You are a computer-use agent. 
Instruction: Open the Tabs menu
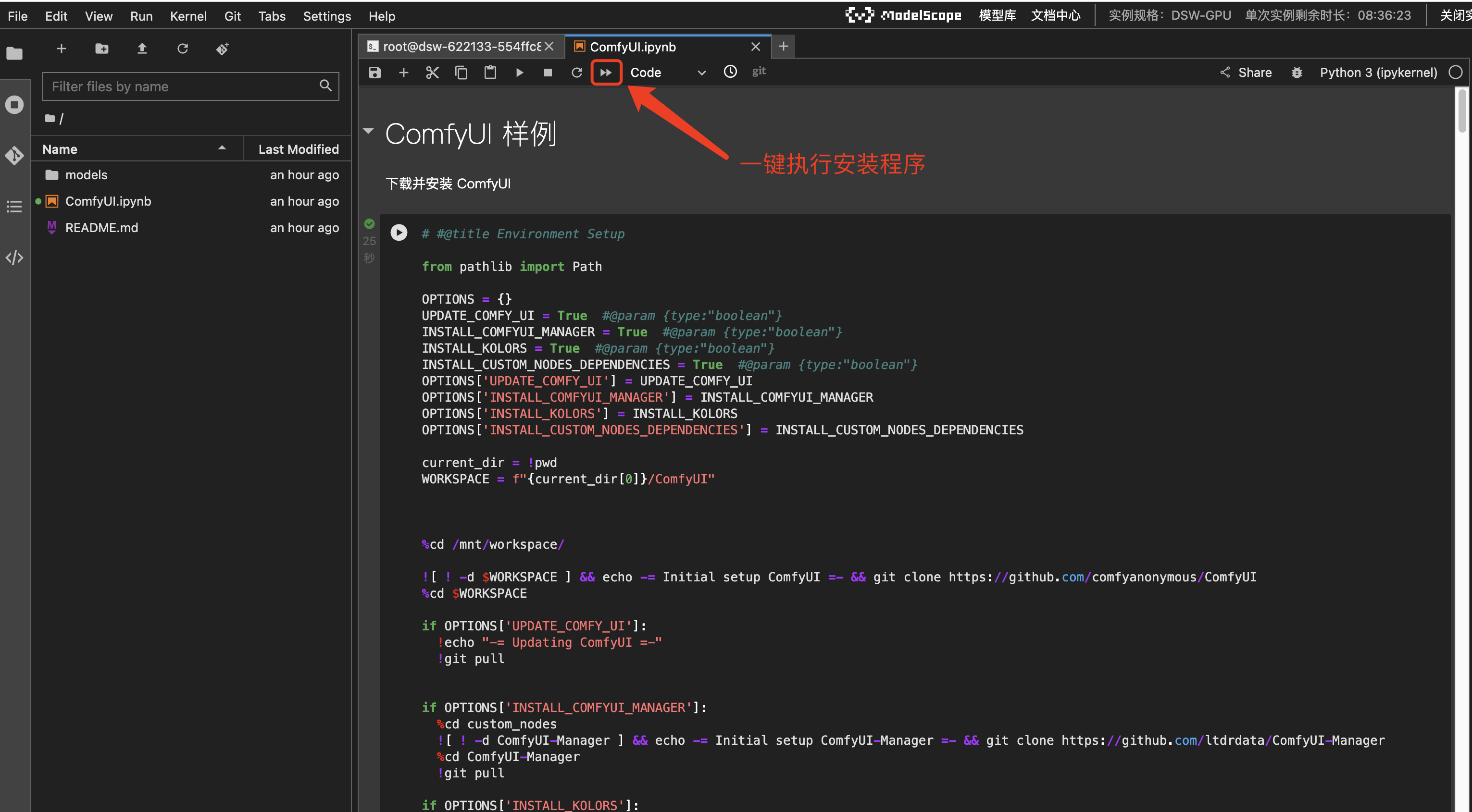pyautogui.click(x=272, y=16)
